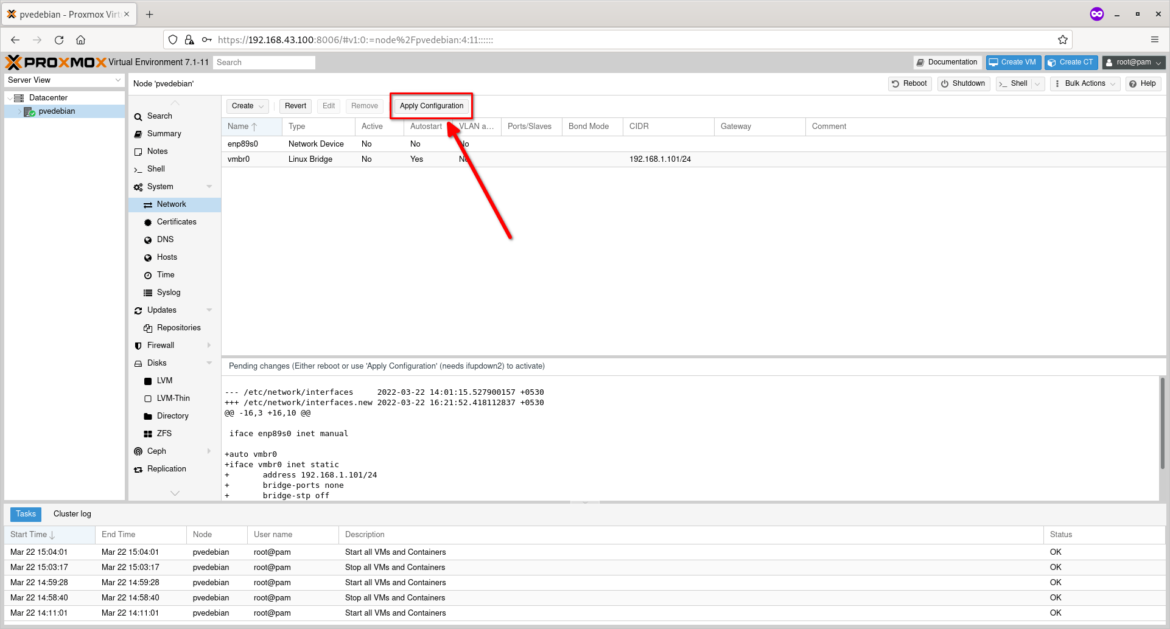Open the Repositories page

click(x=178, y=328)
